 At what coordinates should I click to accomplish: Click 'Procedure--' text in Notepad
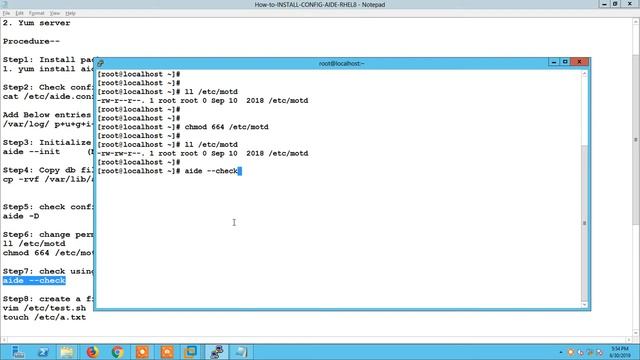[x=31, y=41]
